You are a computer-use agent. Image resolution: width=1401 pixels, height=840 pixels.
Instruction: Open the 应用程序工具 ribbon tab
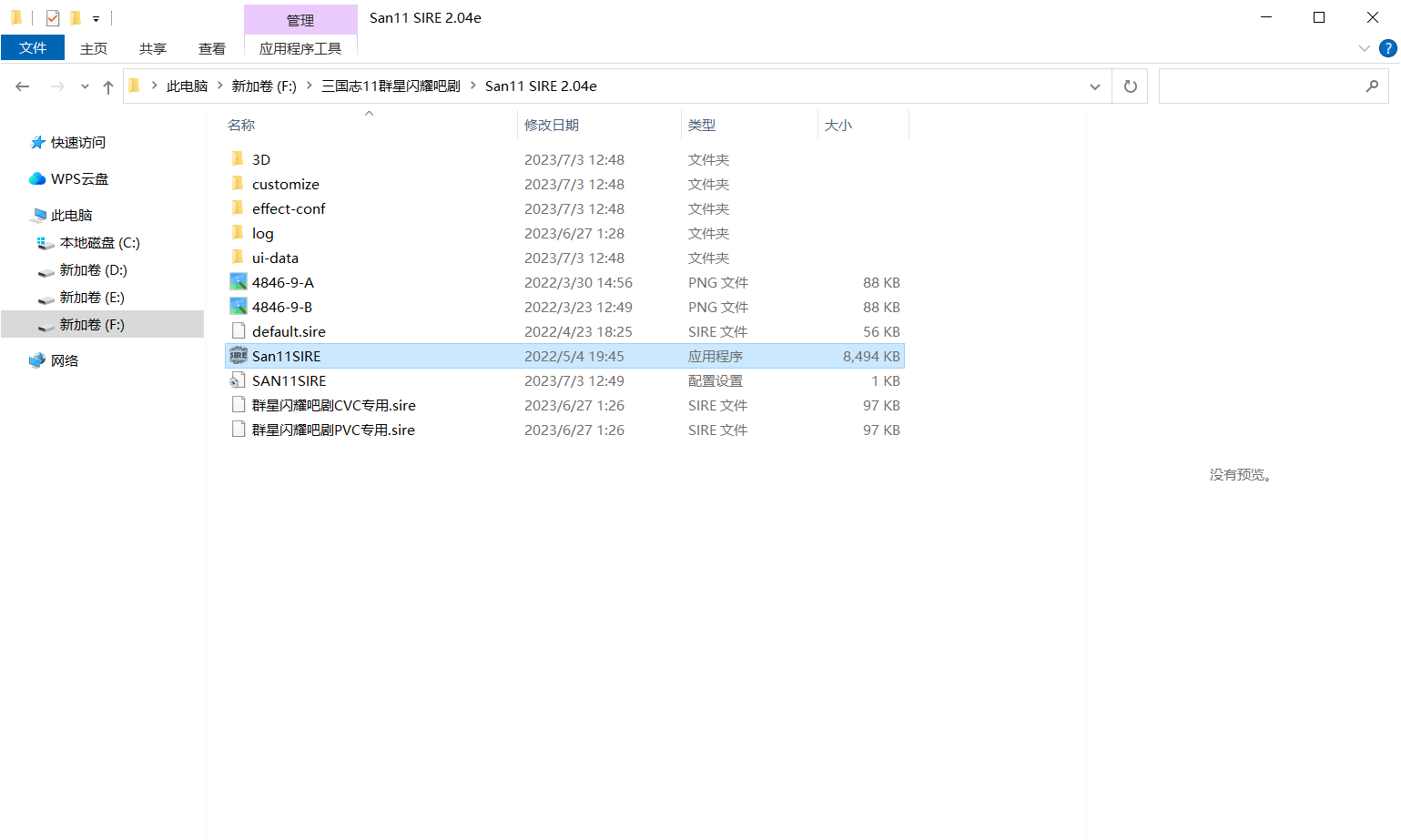pos(300,48)
